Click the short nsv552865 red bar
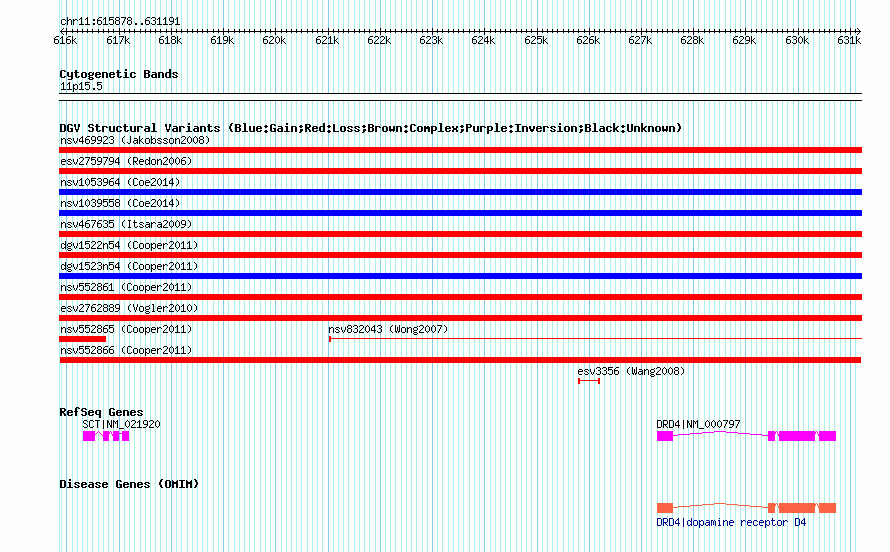890x552 pixels. 82,339
